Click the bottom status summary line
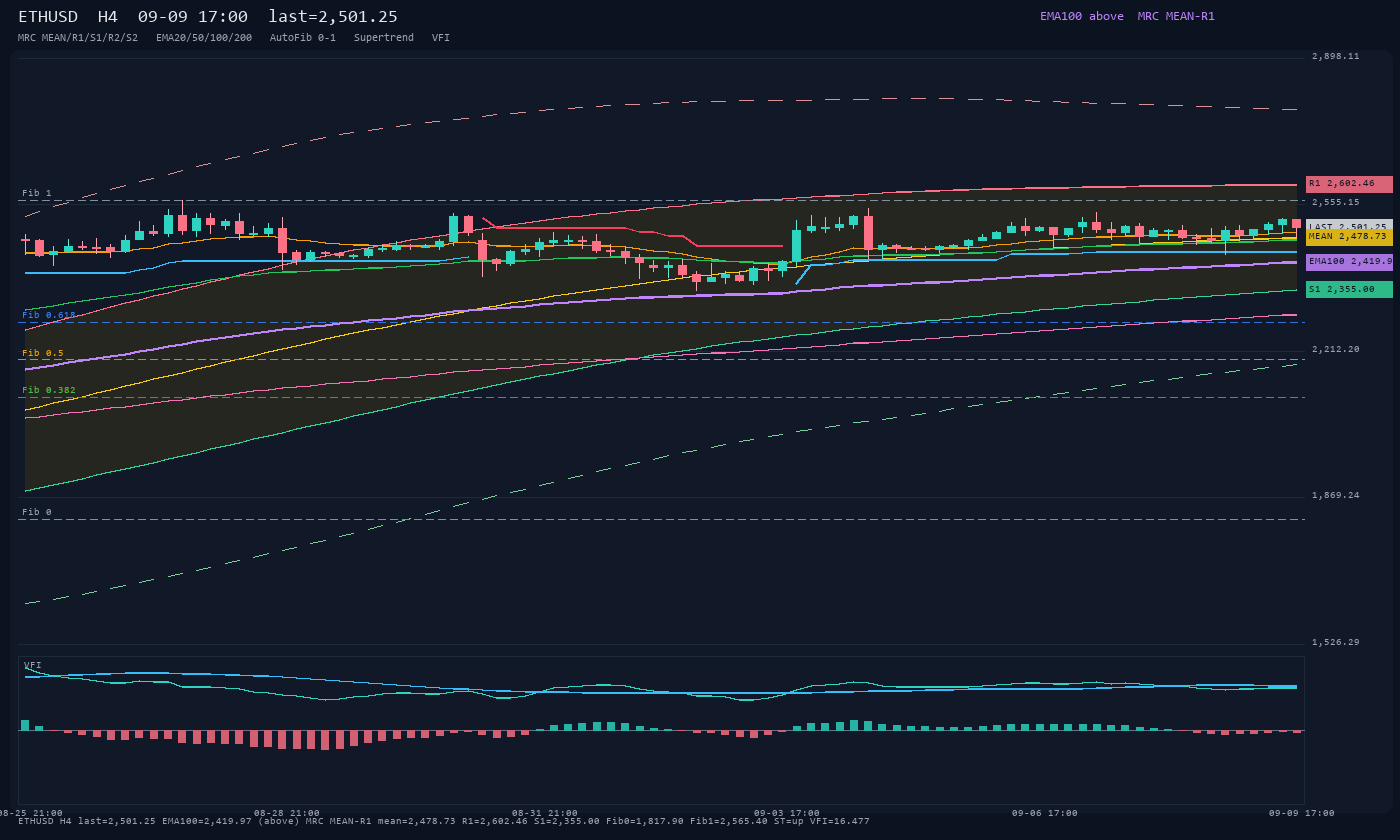Screen dimensions: 1400x840 pyautogui.click(x=444, y=822)
